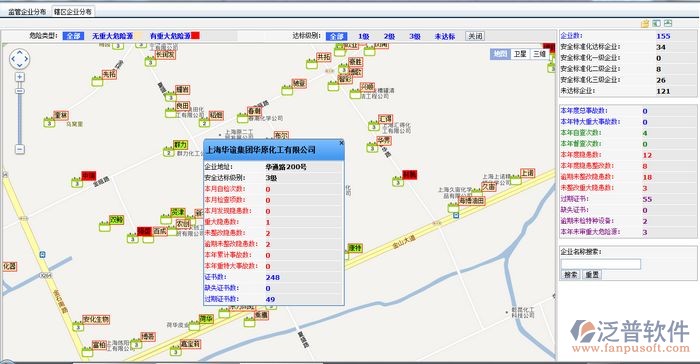Zoom in with the plus button
Image resolution: width=700 pixels, height=364 pixels.
(x=20, y=77)
